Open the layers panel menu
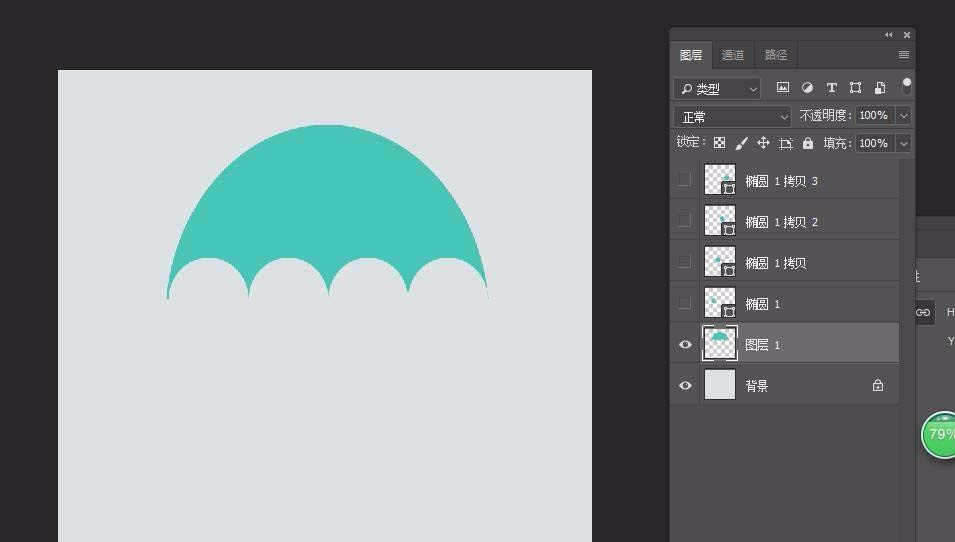This screenshot has height=542, width=955. 904,55
